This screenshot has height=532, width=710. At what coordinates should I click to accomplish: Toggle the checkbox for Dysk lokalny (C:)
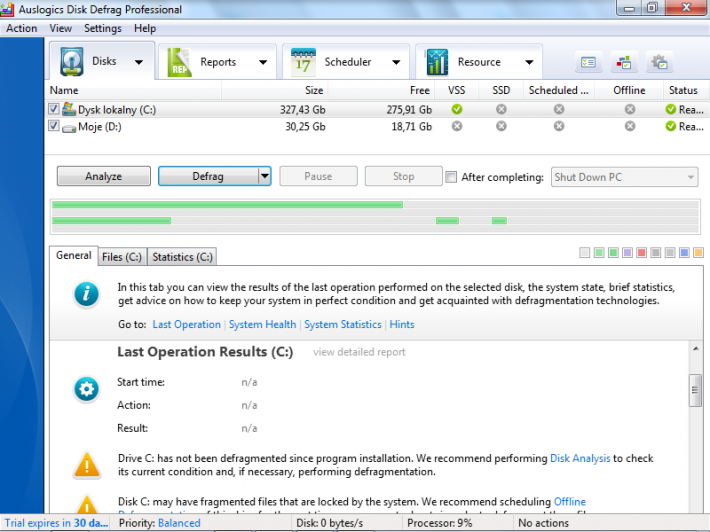coord(53,109)
